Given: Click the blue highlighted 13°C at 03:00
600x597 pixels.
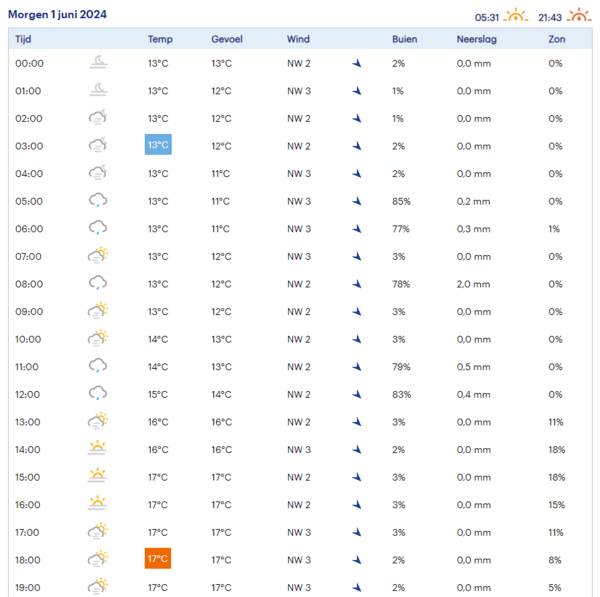Looking at the screenshot, I should (x=158, y=145).
